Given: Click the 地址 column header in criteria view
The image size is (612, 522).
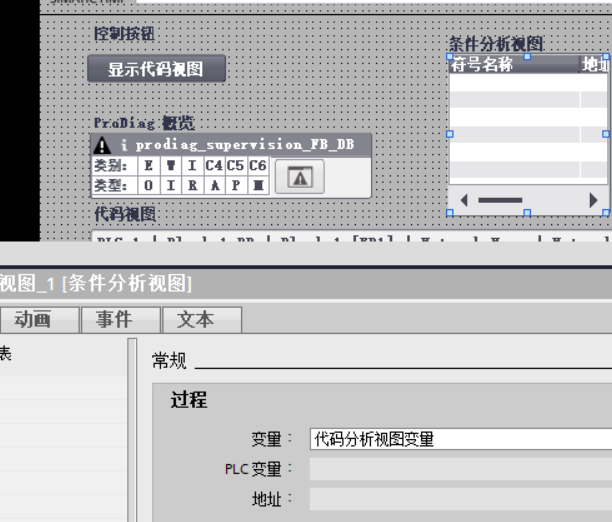Looking at the screenshot, I should click(x=594, y=64).
